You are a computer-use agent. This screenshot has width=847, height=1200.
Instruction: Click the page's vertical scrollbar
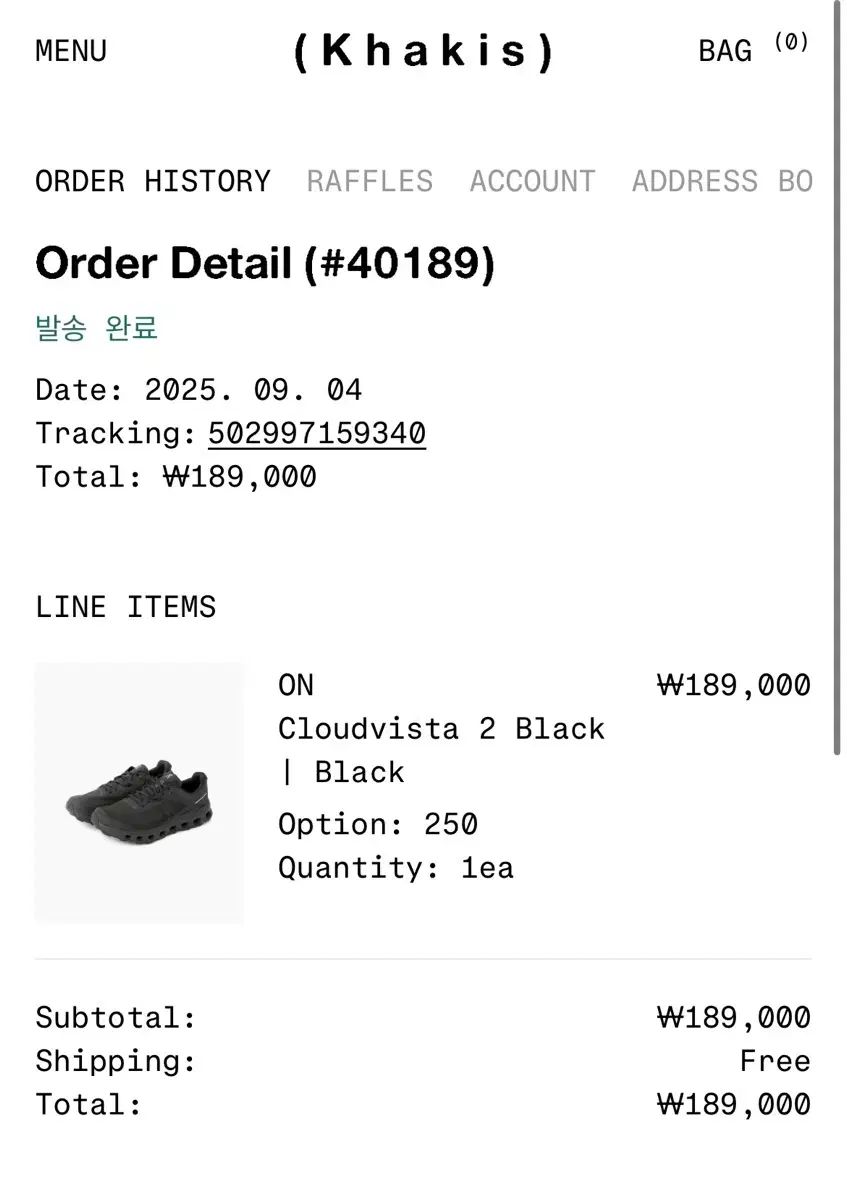[x=838, y=380]
